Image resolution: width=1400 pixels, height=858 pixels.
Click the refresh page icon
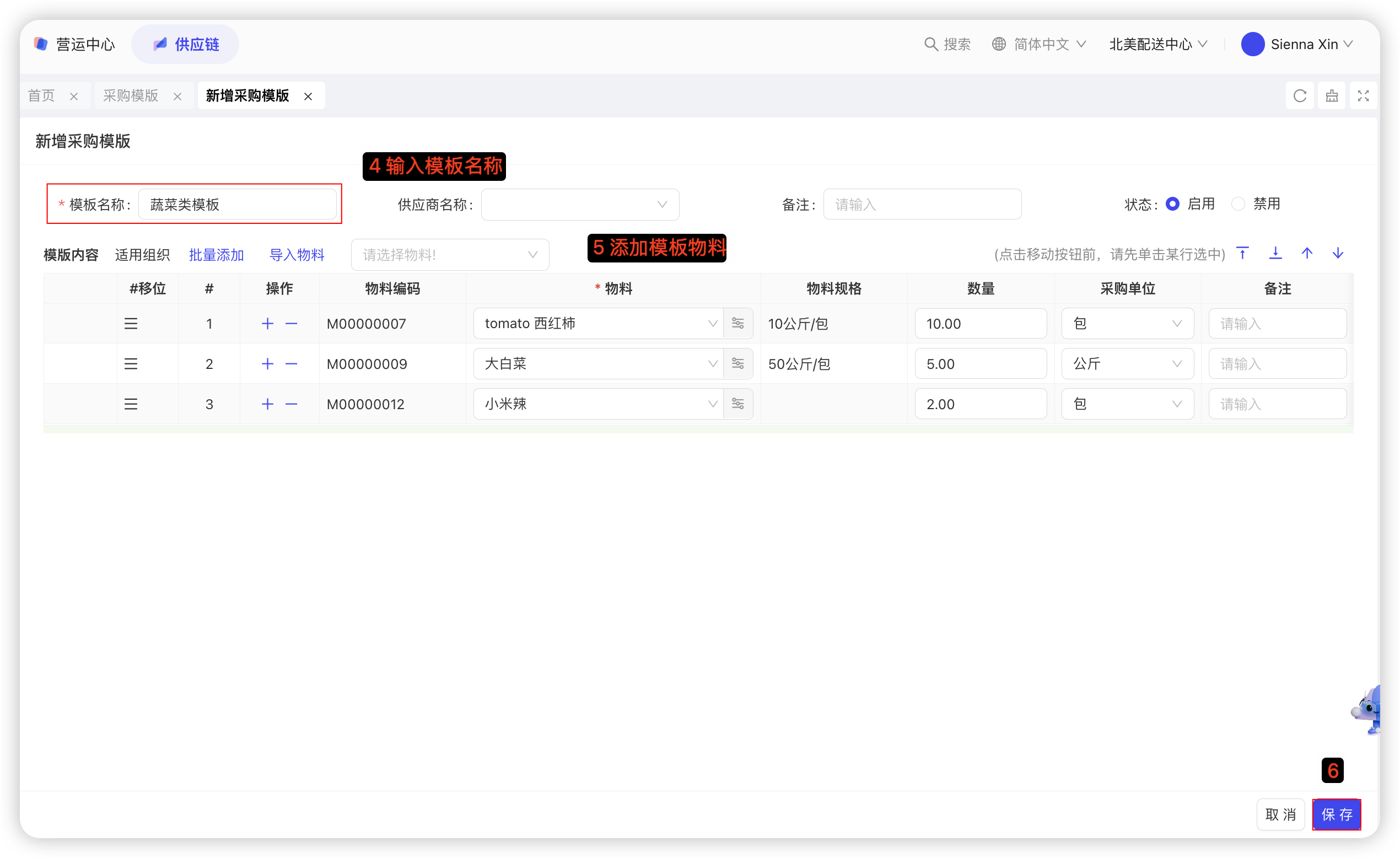(1300, 95)
